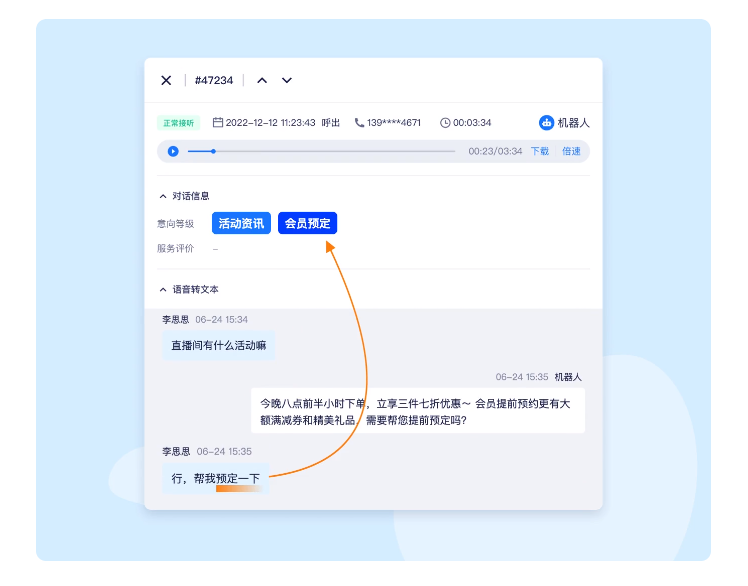Screen dimensions: 748x586
Task: Select the 活动资讯 tag
Action: point(241,223)
